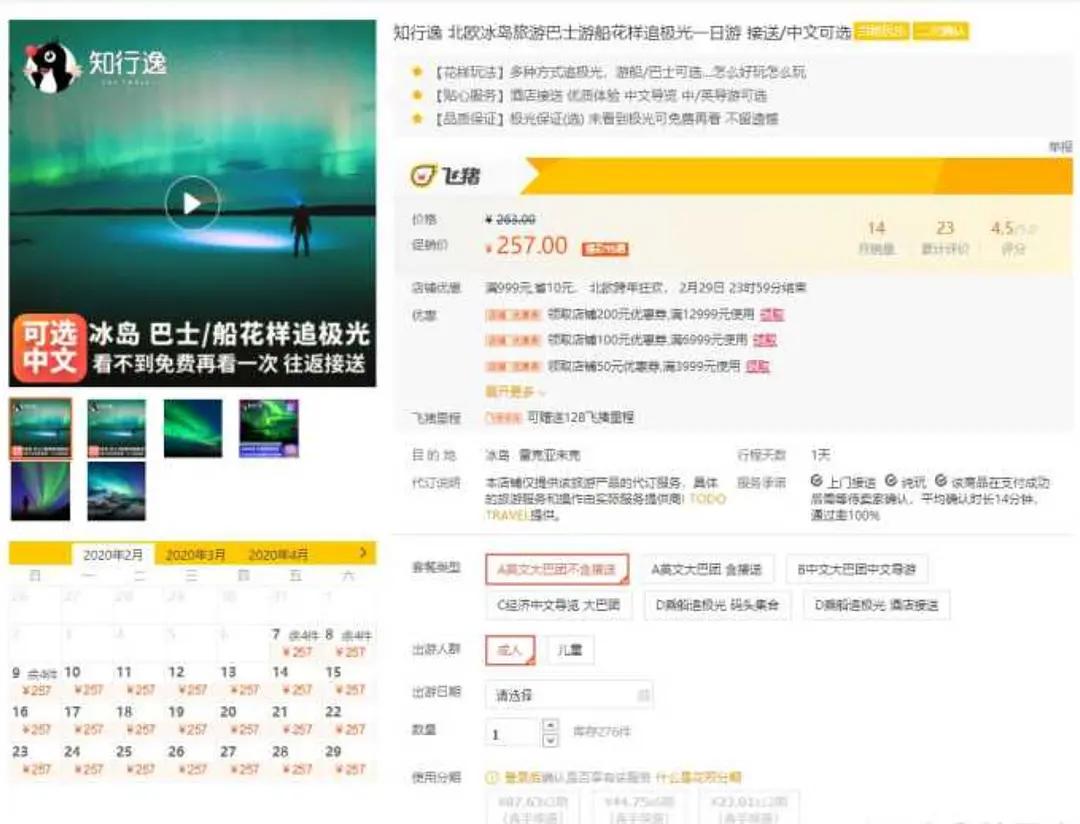
Task: Choose package B中文大巴团中文导游
Action: pos(857,569)
